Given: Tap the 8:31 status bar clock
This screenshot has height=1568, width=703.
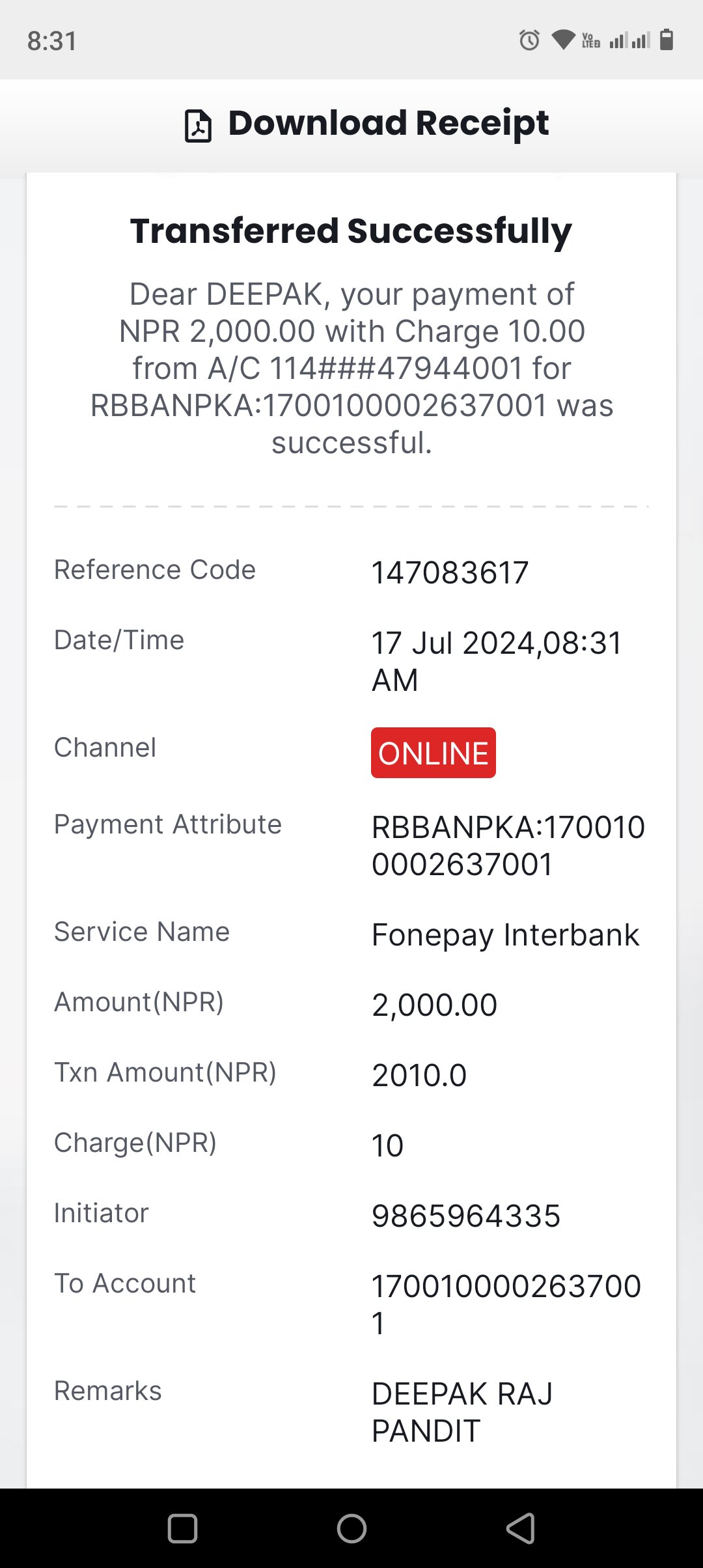Looking at the screenshot, I should point(52,40).
